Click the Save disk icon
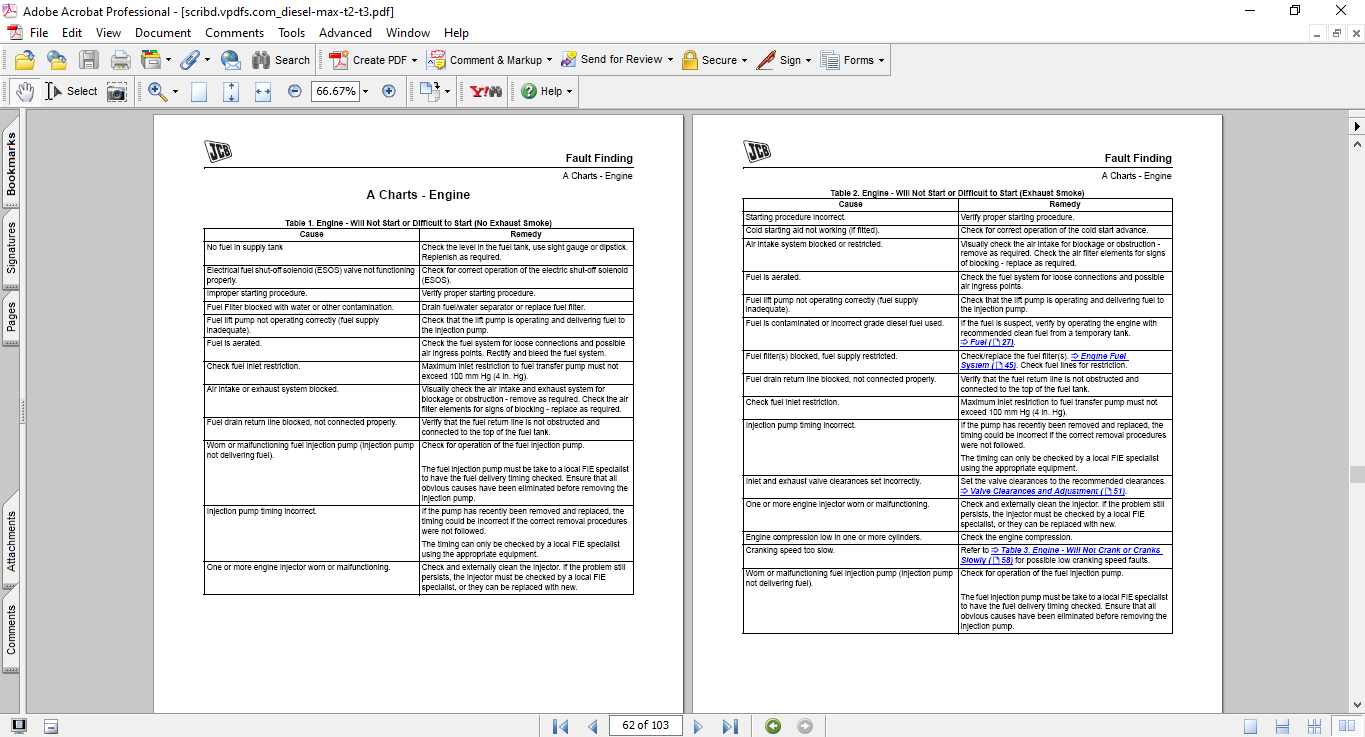This screenshot has height=737, width=1365. point(89,60)
